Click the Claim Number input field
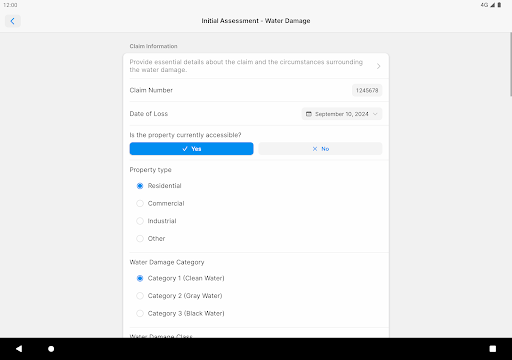 (367, 90)
